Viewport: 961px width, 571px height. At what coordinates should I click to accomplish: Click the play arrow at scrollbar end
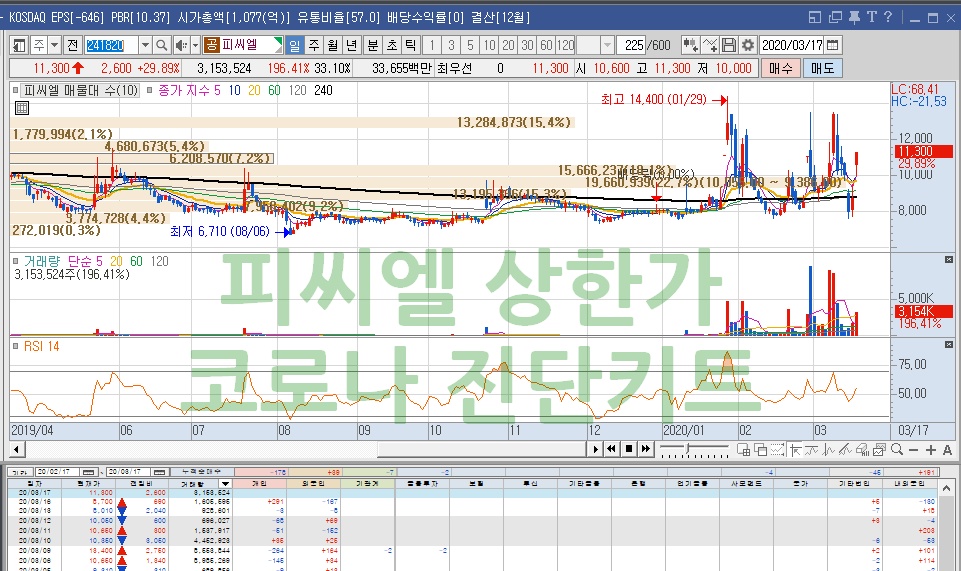[594, 450]
